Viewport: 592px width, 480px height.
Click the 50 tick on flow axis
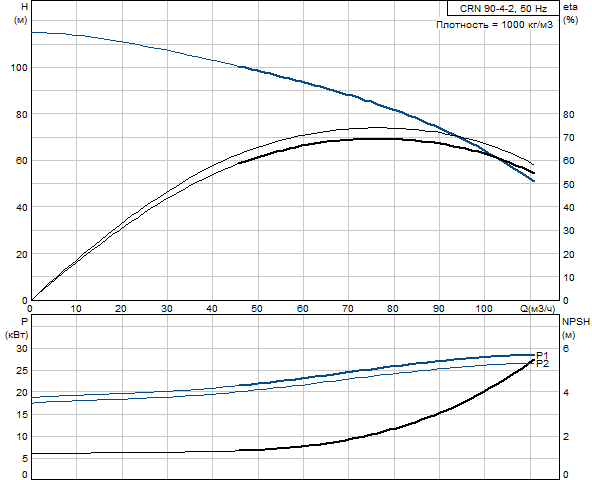coord(257,309)
